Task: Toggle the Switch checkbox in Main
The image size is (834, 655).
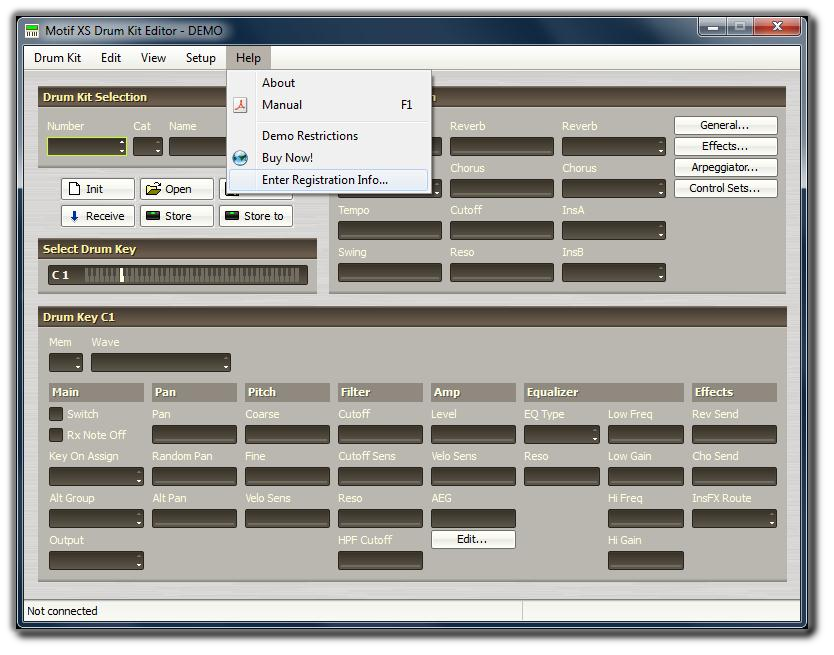Action: 56,414
